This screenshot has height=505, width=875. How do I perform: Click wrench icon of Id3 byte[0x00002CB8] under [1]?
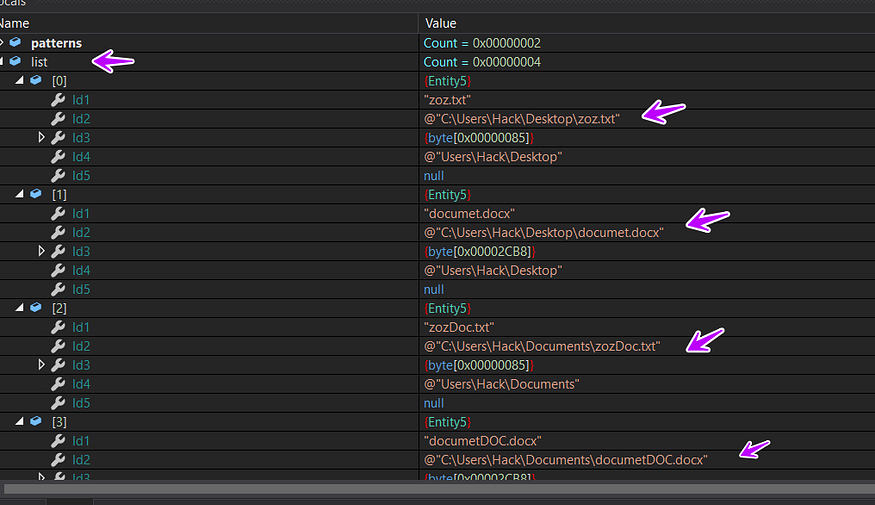click(x=58, y=251)
